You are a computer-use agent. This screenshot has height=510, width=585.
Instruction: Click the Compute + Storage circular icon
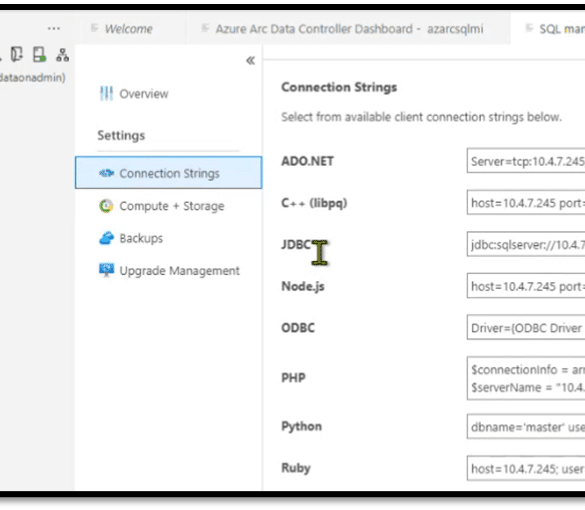click(x=106, y=206)
